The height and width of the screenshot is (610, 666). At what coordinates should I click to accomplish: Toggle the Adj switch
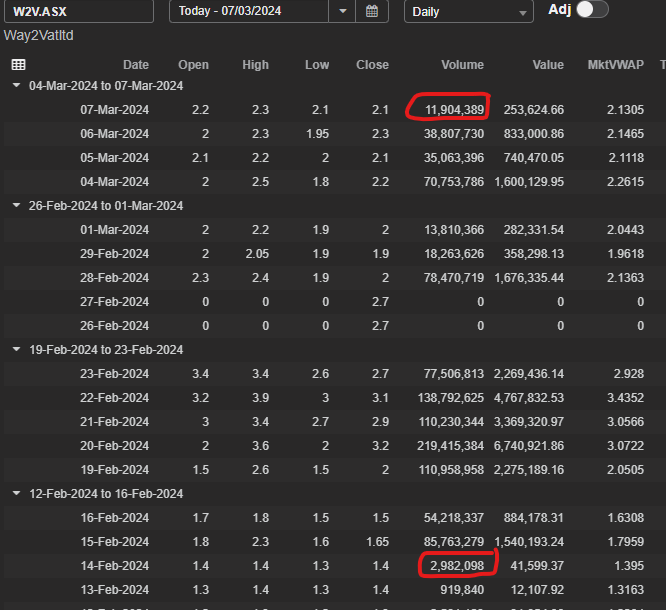pyautogui.click(x=593, y=9)
